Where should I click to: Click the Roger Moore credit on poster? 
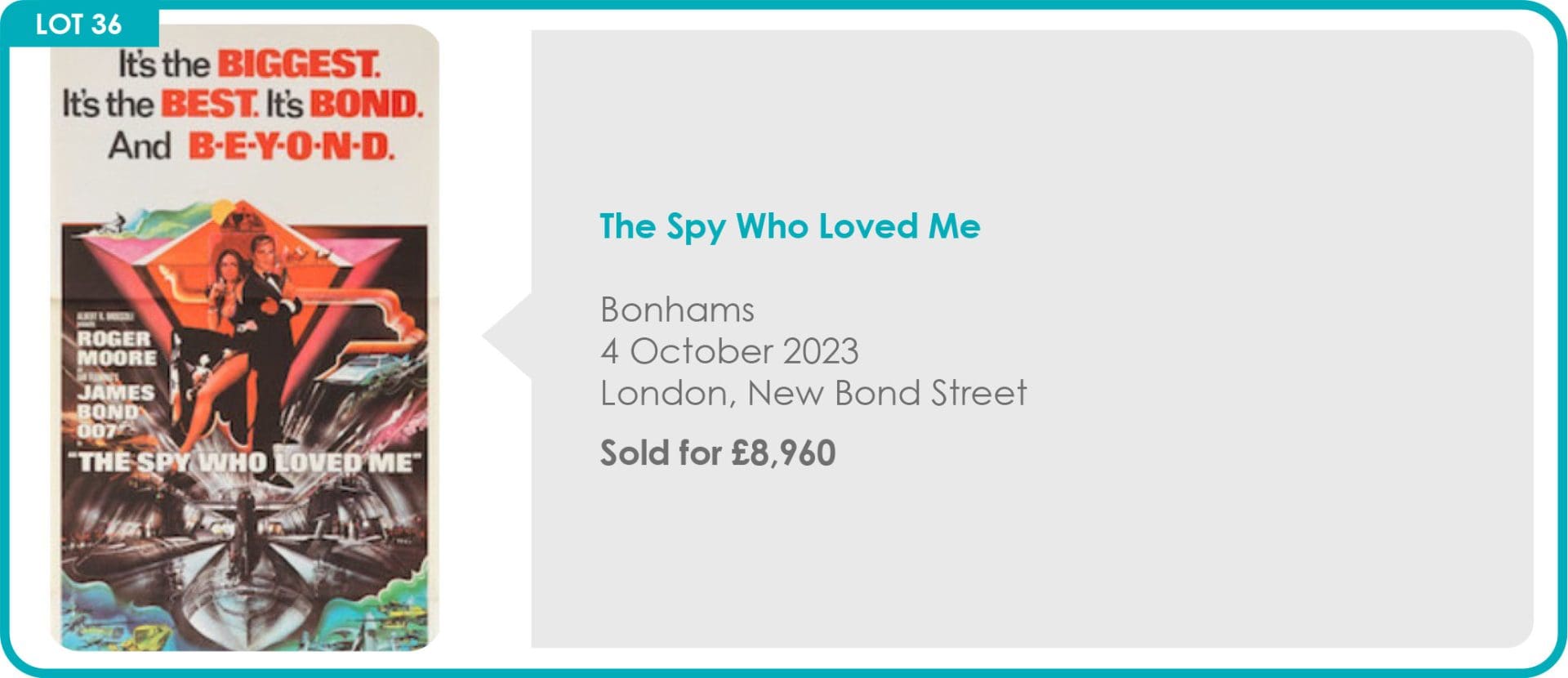(x=116, y=348)
